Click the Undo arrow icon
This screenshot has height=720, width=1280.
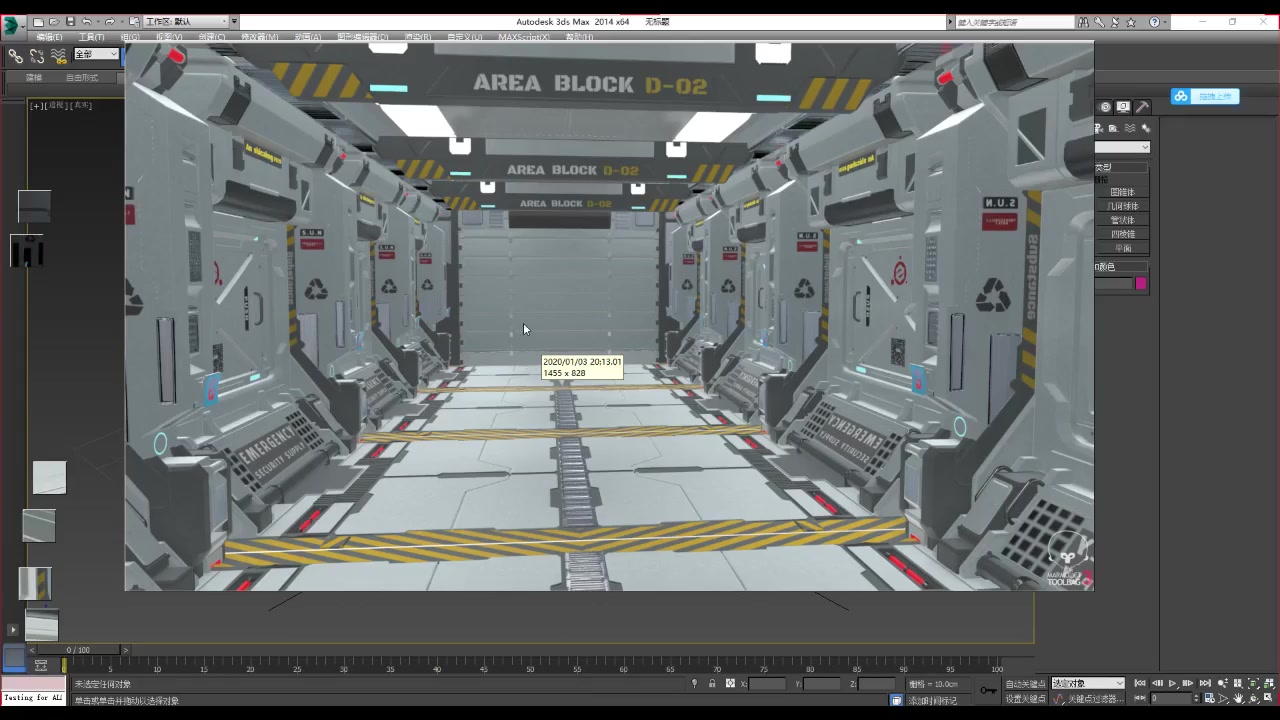pos(86,22)
